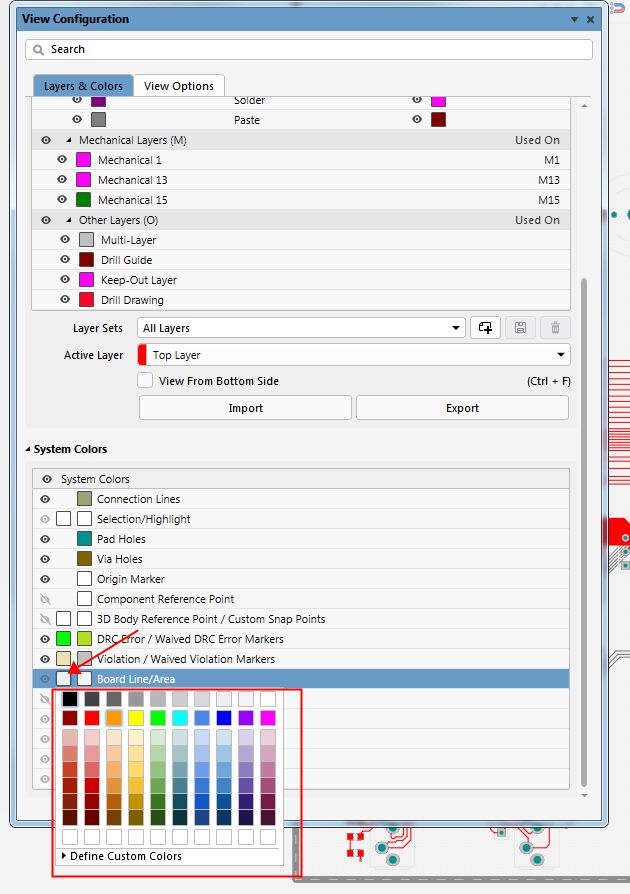Screen dimensions: 630x894
Task: Click the save layer set icon
Action: 520,328
